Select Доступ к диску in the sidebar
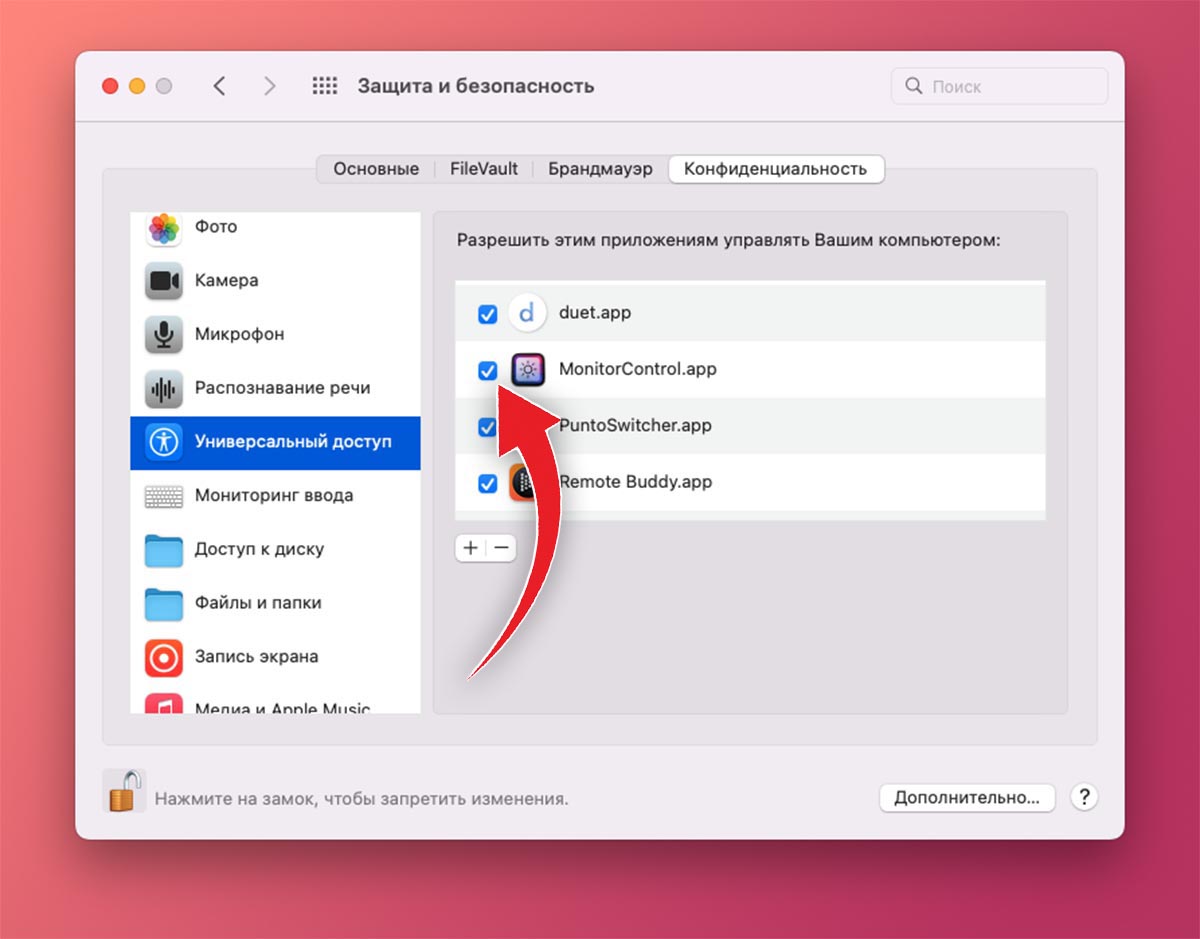 click(259, 549)
